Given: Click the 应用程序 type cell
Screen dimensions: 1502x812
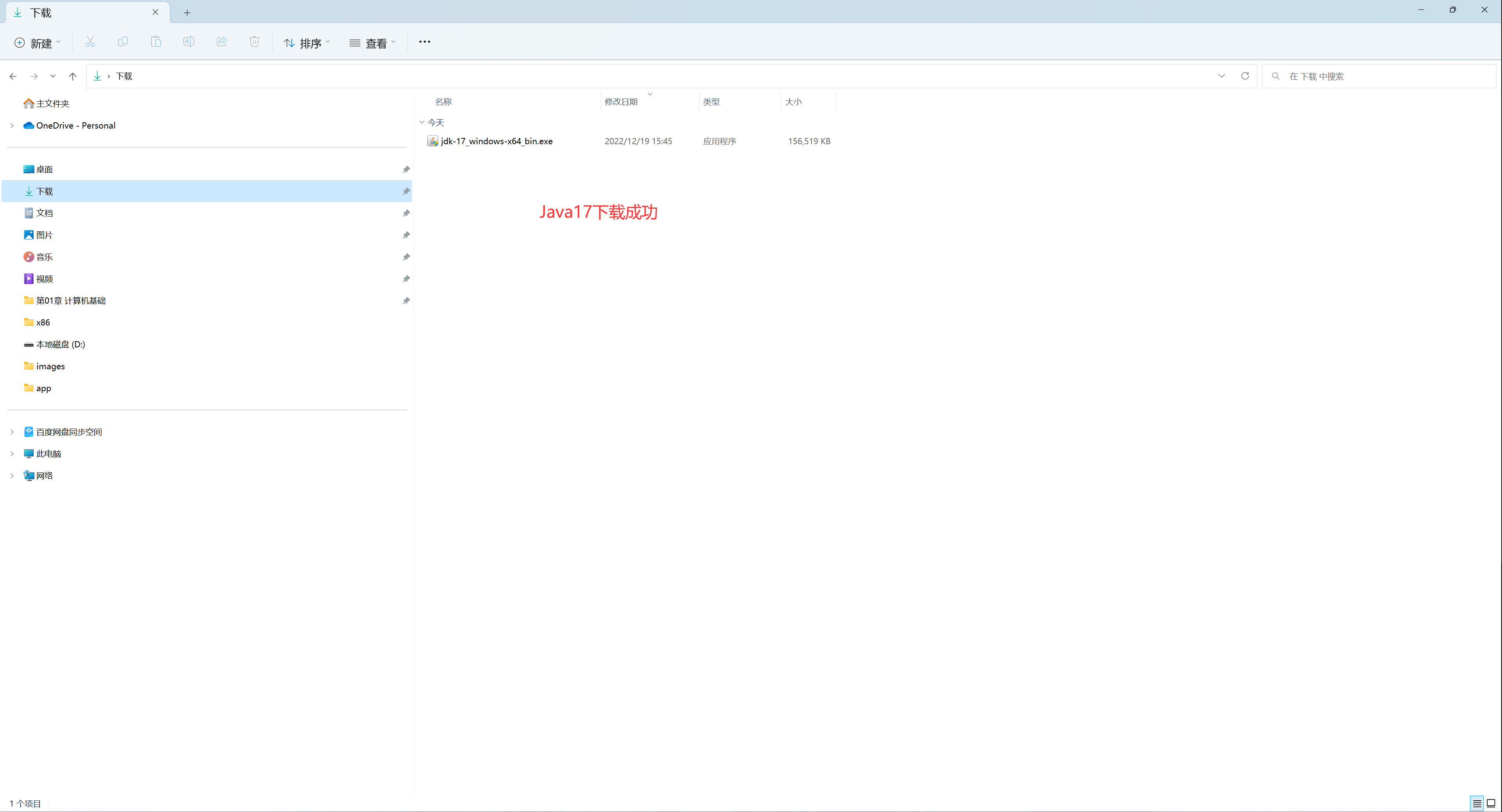Looking at the screenshot, I should pos(719,141).
